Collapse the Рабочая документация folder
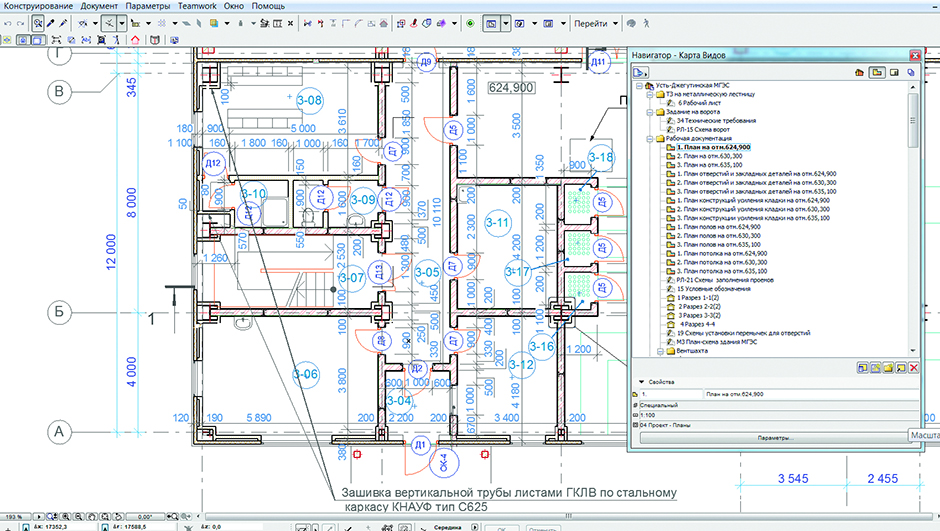Viewport: 940px width, 531px height. 649,139
